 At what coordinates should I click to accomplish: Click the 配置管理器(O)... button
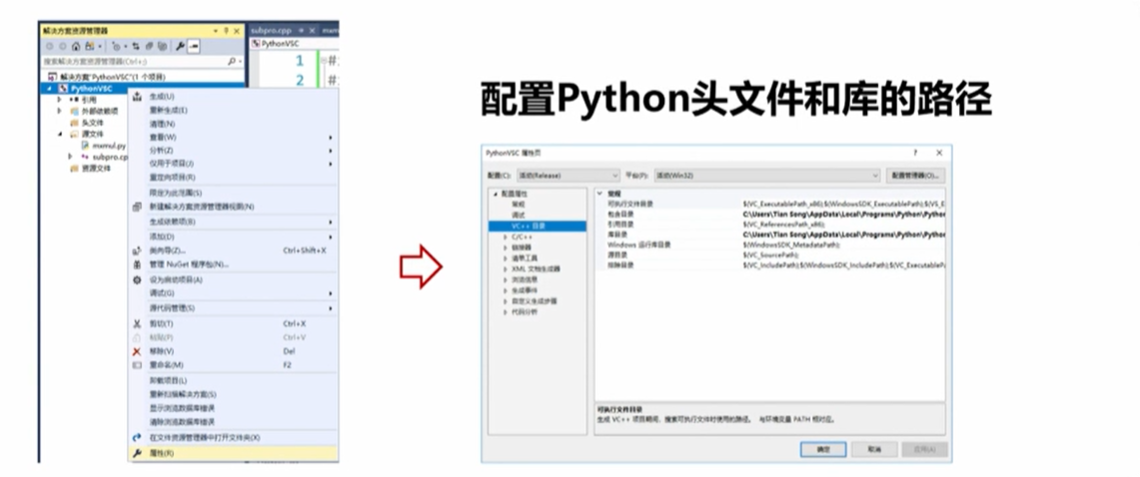pyautogui.click(x=916, y=175)
